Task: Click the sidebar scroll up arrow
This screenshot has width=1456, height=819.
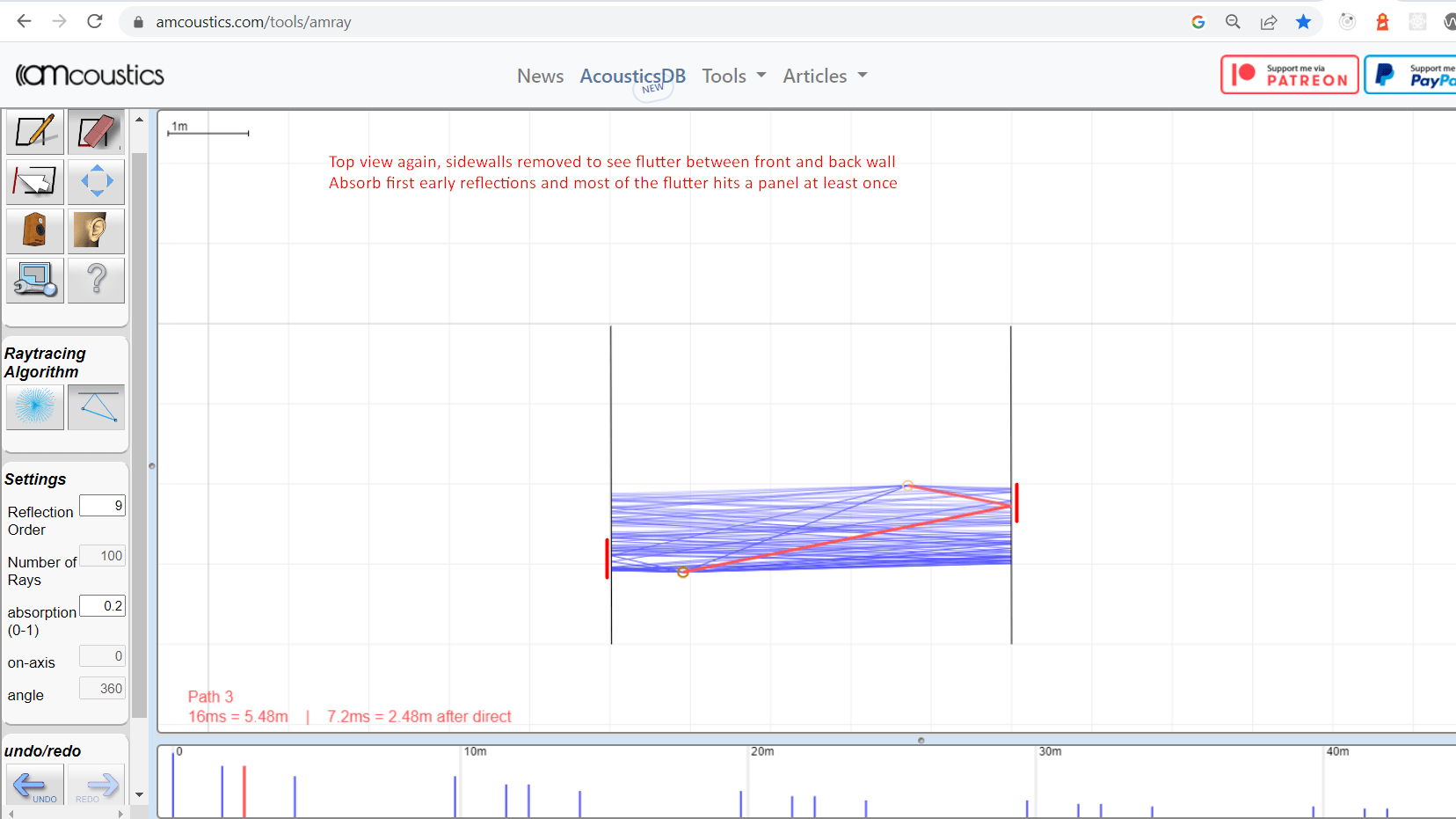Action: 140,119
